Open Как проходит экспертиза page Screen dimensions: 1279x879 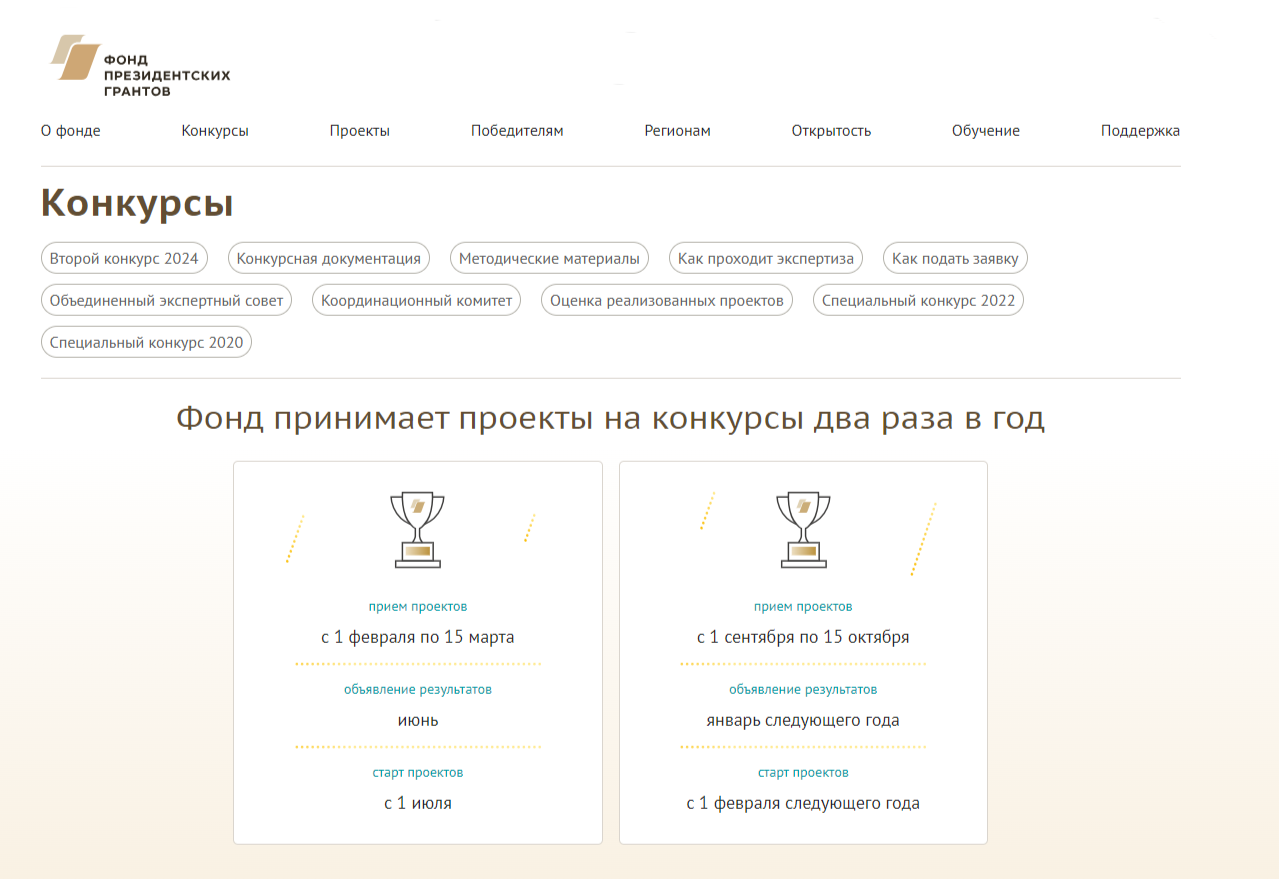[x=766, y=259]
